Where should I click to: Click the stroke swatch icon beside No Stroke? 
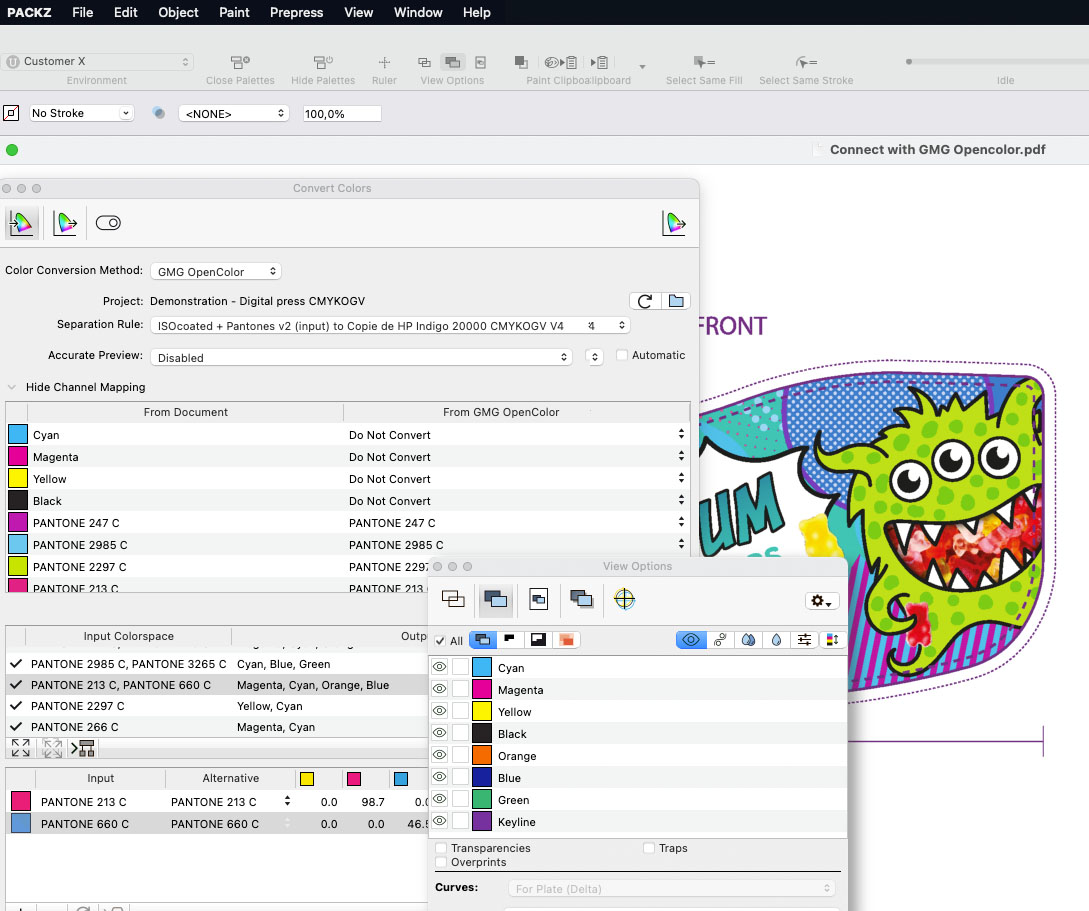[11, 112]
